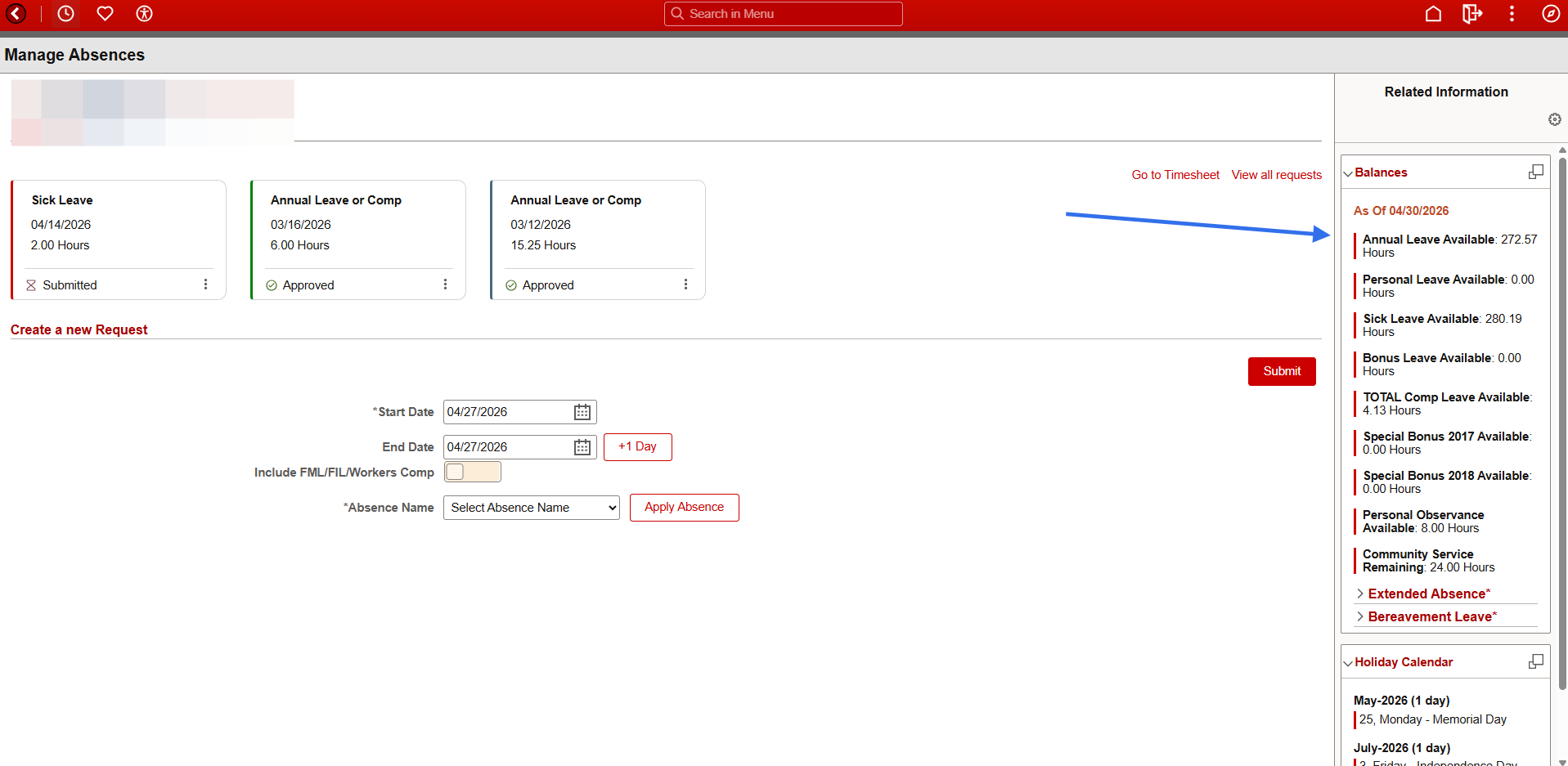The height and width of the screenshot is (766, 1568).
Task: Select 'TOTAL Comp Leave Available' text
Action: (x=1447, y=404)
